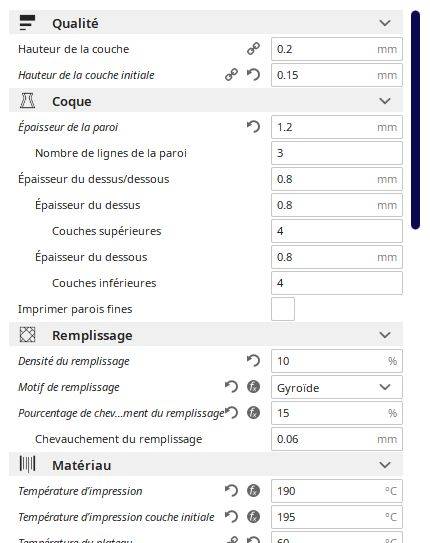Click the Nombre de lignes de la paroi field

tap(337, 153)
